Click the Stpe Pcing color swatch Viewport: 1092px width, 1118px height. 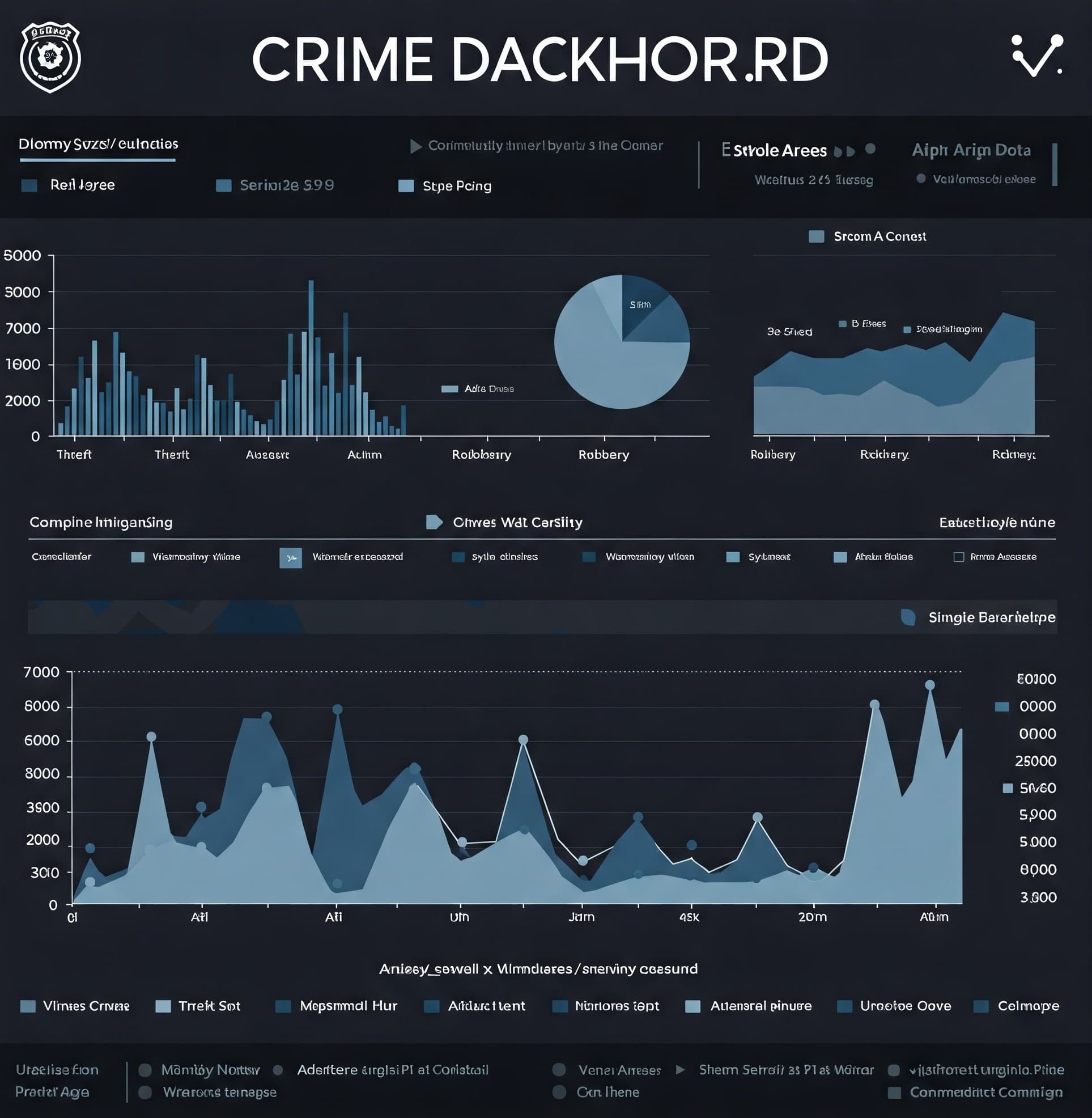(x=406, y=186)
